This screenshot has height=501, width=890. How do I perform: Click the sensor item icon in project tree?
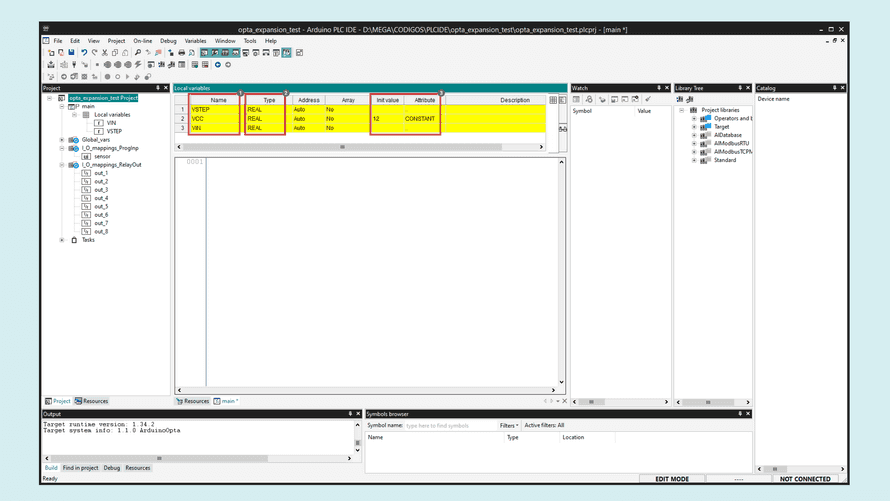(86, 157)
